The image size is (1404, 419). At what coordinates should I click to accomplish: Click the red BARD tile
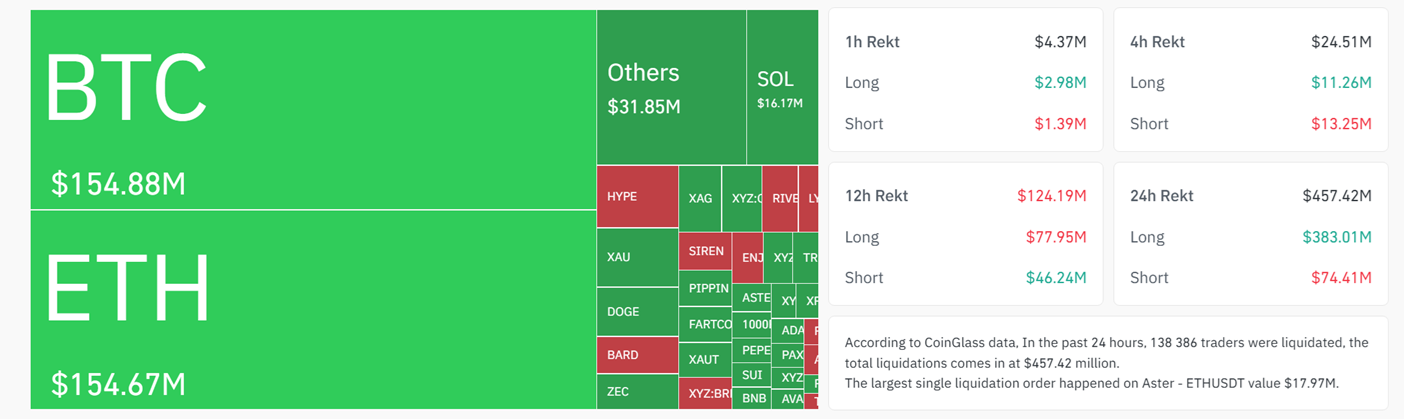click(637, 355)
